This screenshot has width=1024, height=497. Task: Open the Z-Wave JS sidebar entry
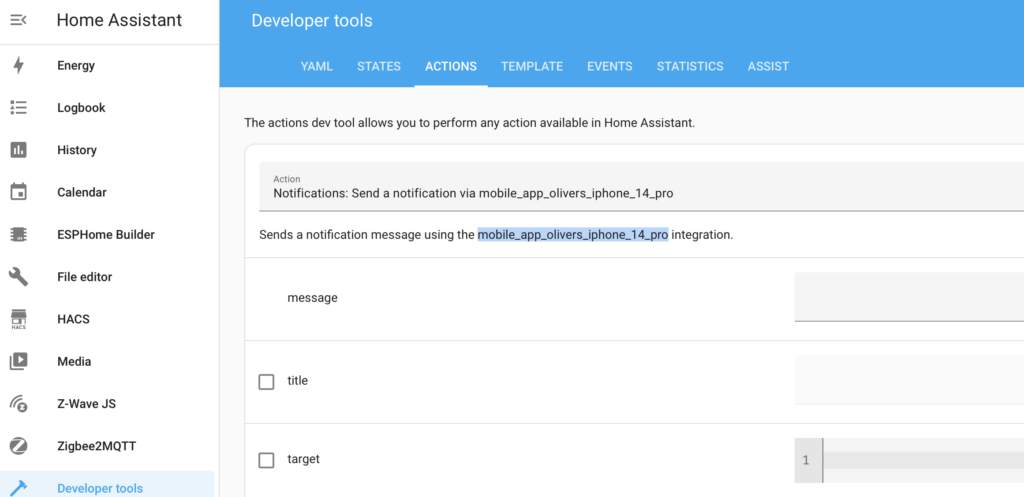pos(107,404)
